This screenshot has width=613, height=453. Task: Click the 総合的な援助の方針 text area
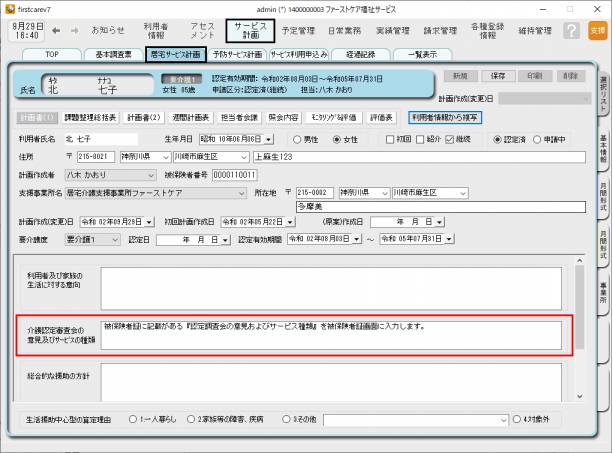pyautogui.click(x=332, y=379)
